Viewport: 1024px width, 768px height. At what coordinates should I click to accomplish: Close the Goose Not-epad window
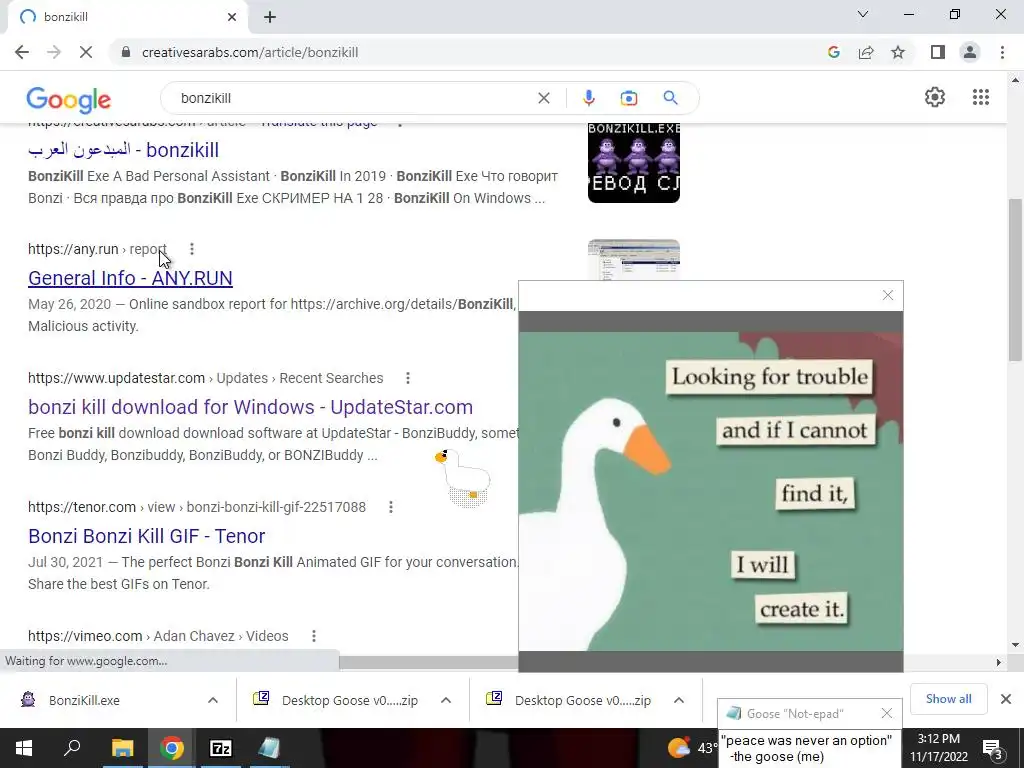886,713
